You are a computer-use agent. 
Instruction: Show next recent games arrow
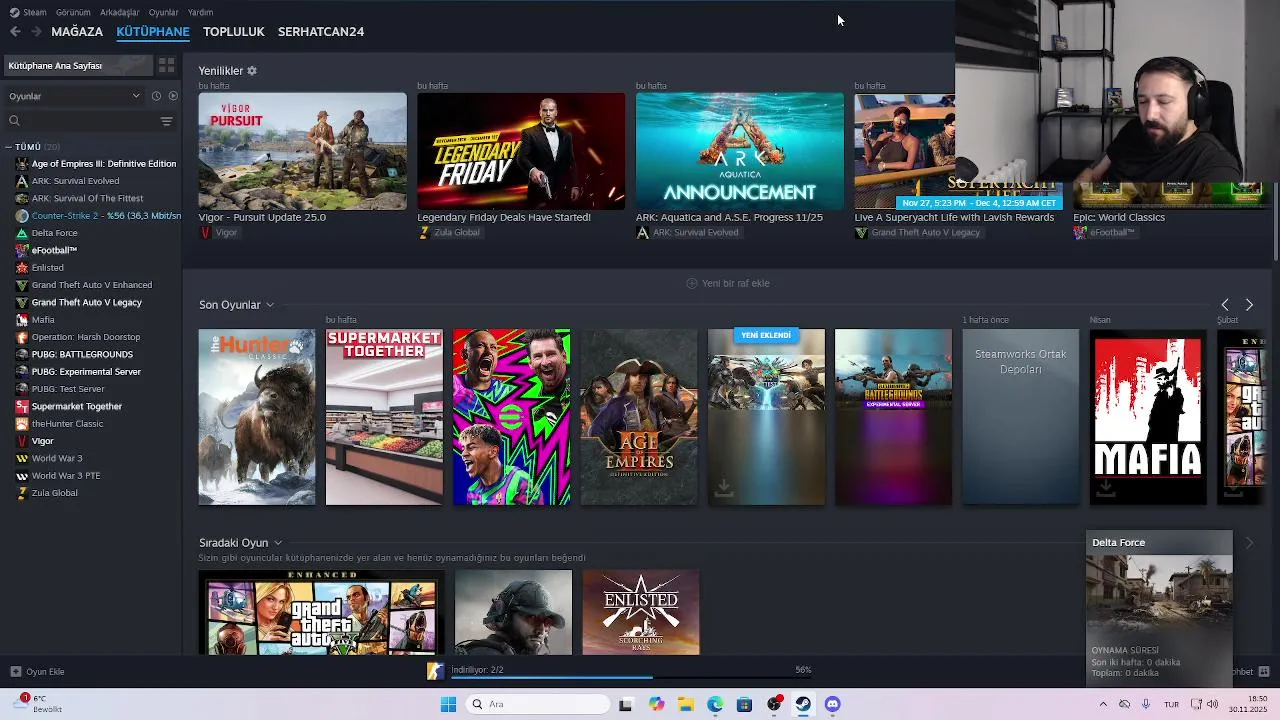click(x=1249, y=305)
